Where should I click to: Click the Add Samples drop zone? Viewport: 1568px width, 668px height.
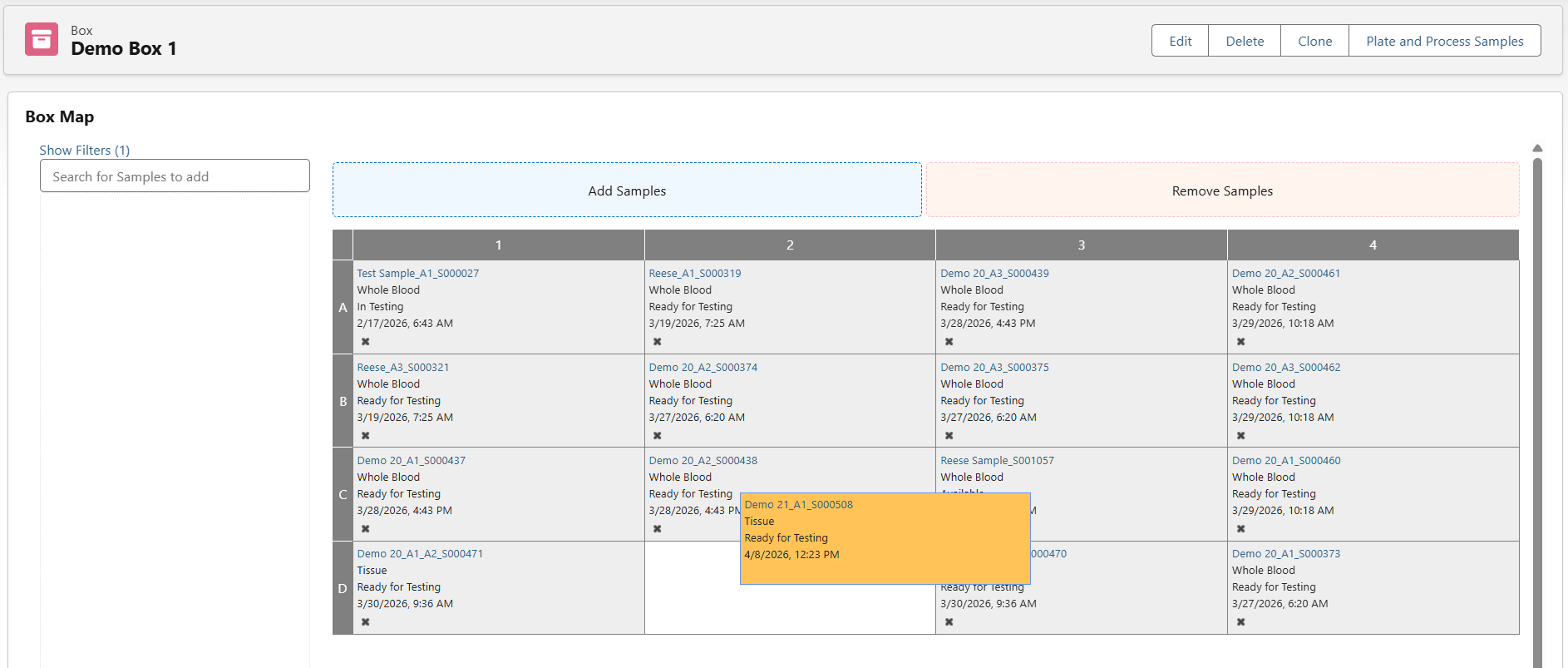click(627, 191)
